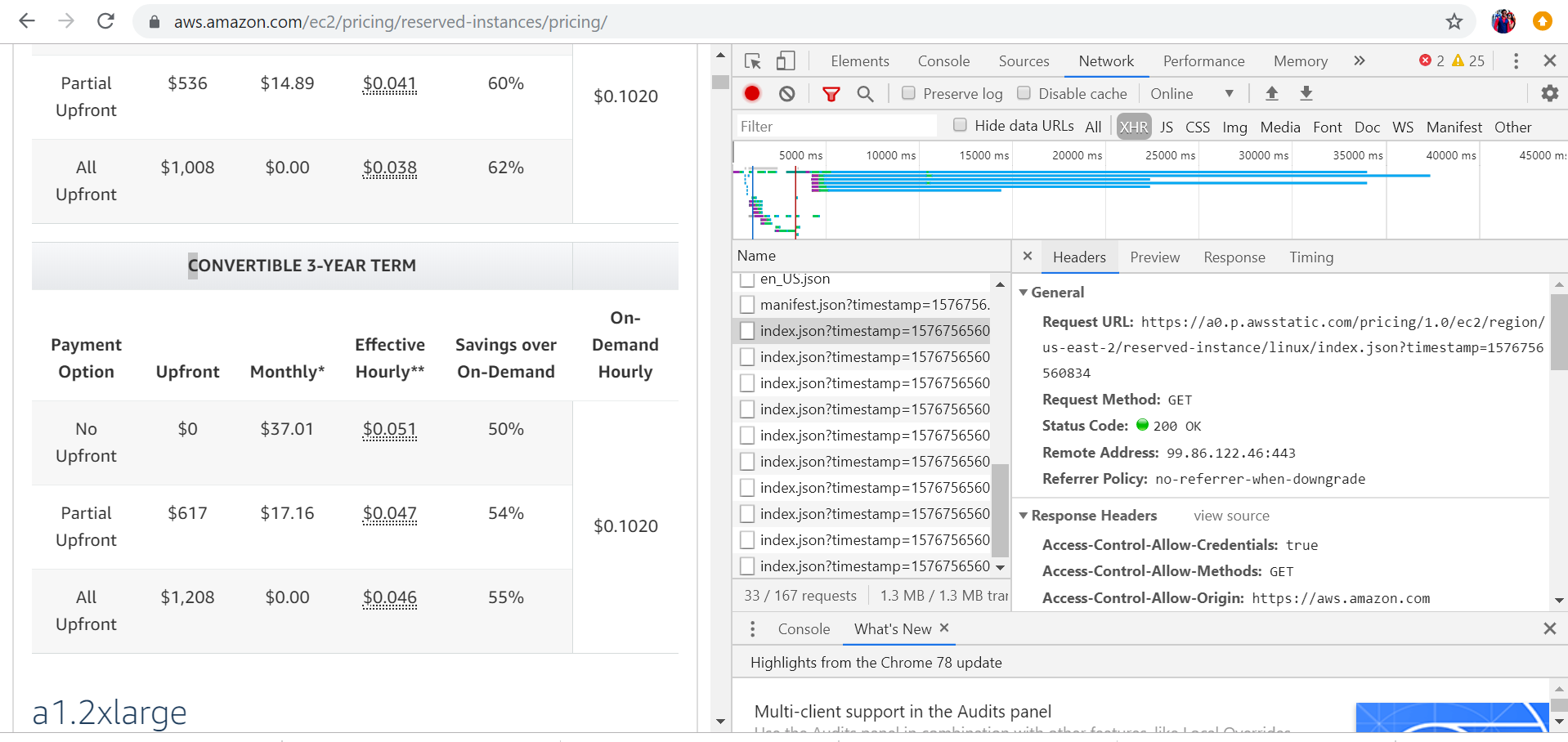The width and height of the screenshot is (1568, 742).
Task: Toggle the network filter funnel icon
Action: pos(831,94)
